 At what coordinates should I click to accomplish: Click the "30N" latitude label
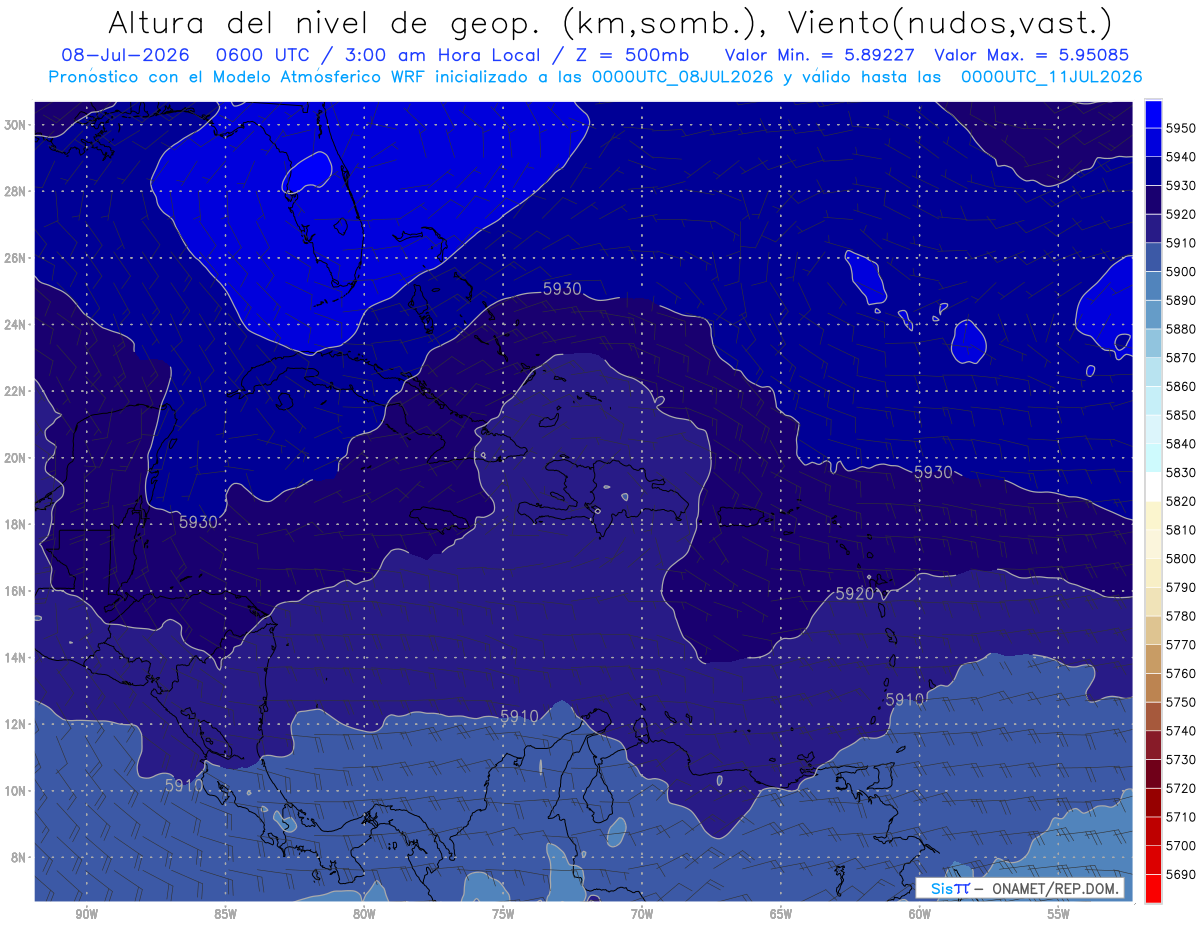tap(17, 125)
